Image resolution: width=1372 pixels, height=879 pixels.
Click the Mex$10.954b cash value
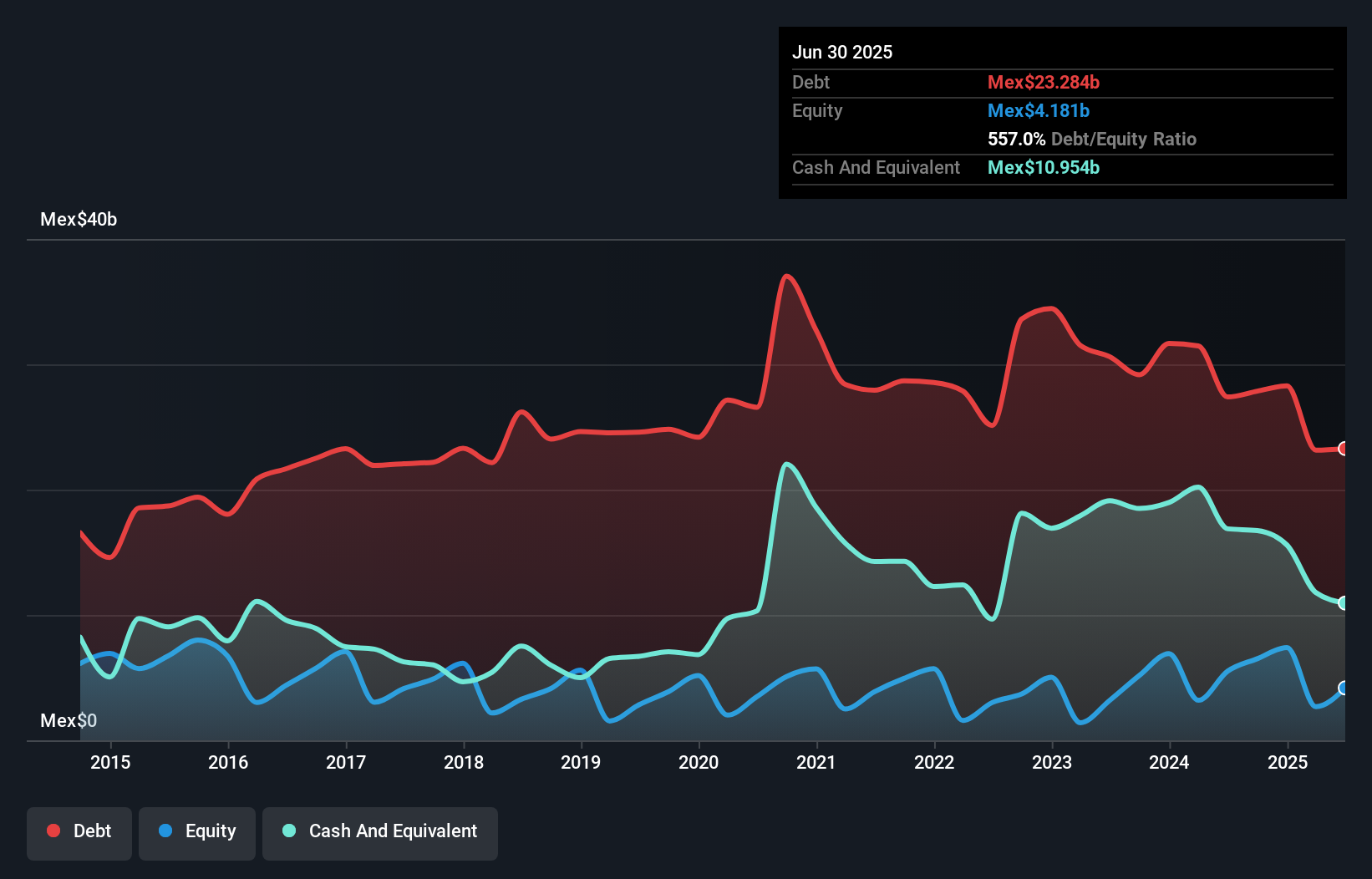pos(1044,167)
